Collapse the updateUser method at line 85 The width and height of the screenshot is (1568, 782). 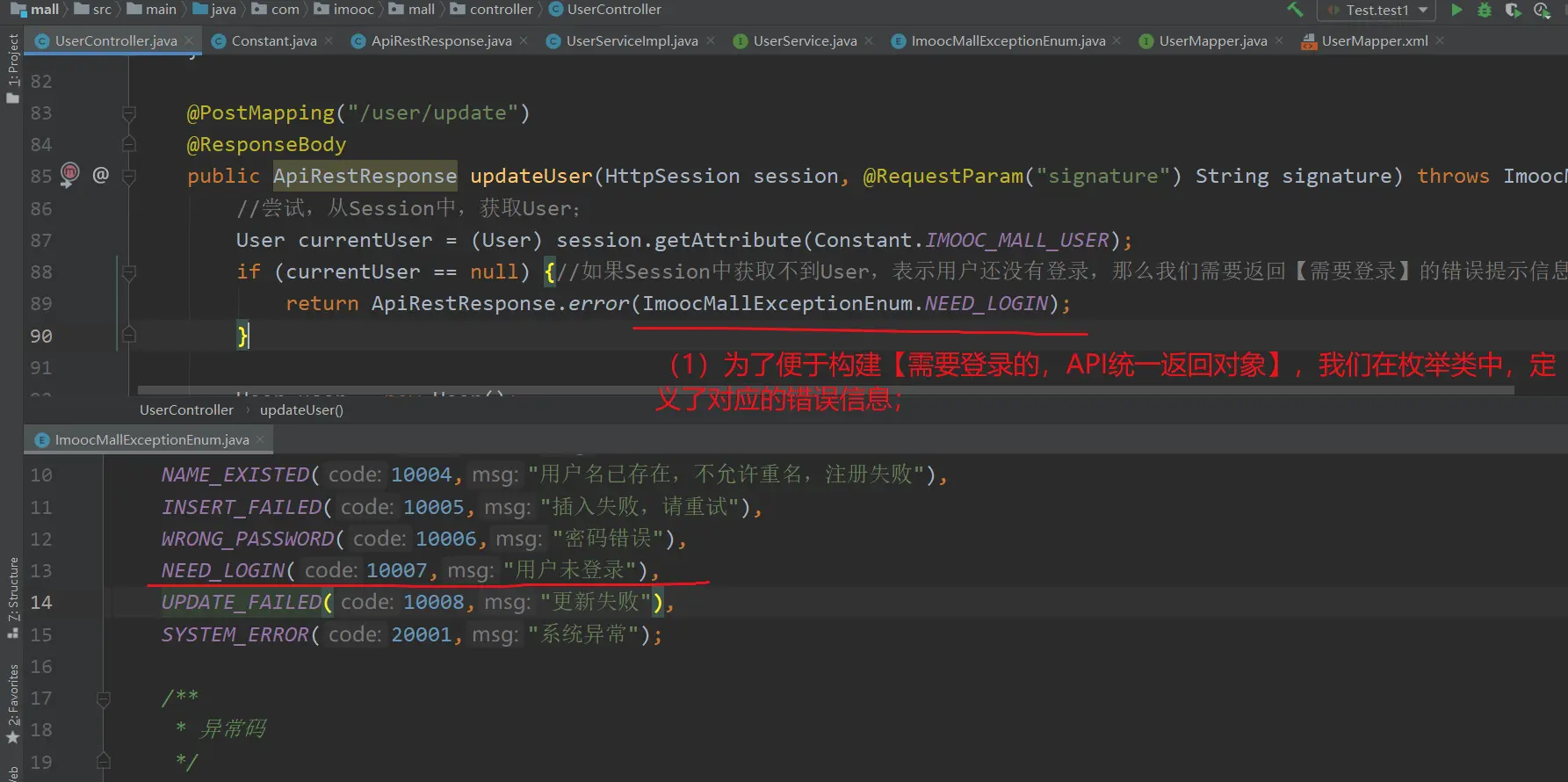(x=129, y=177)
